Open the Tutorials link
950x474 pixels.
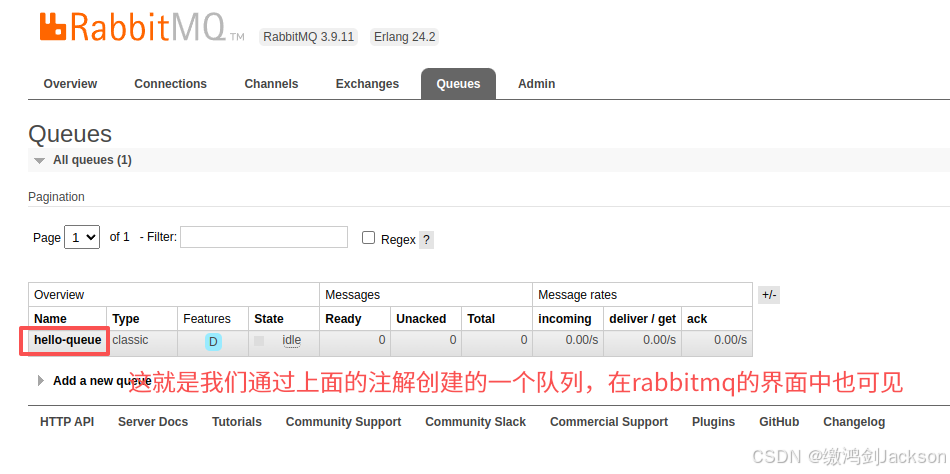(x=237, y=422)
